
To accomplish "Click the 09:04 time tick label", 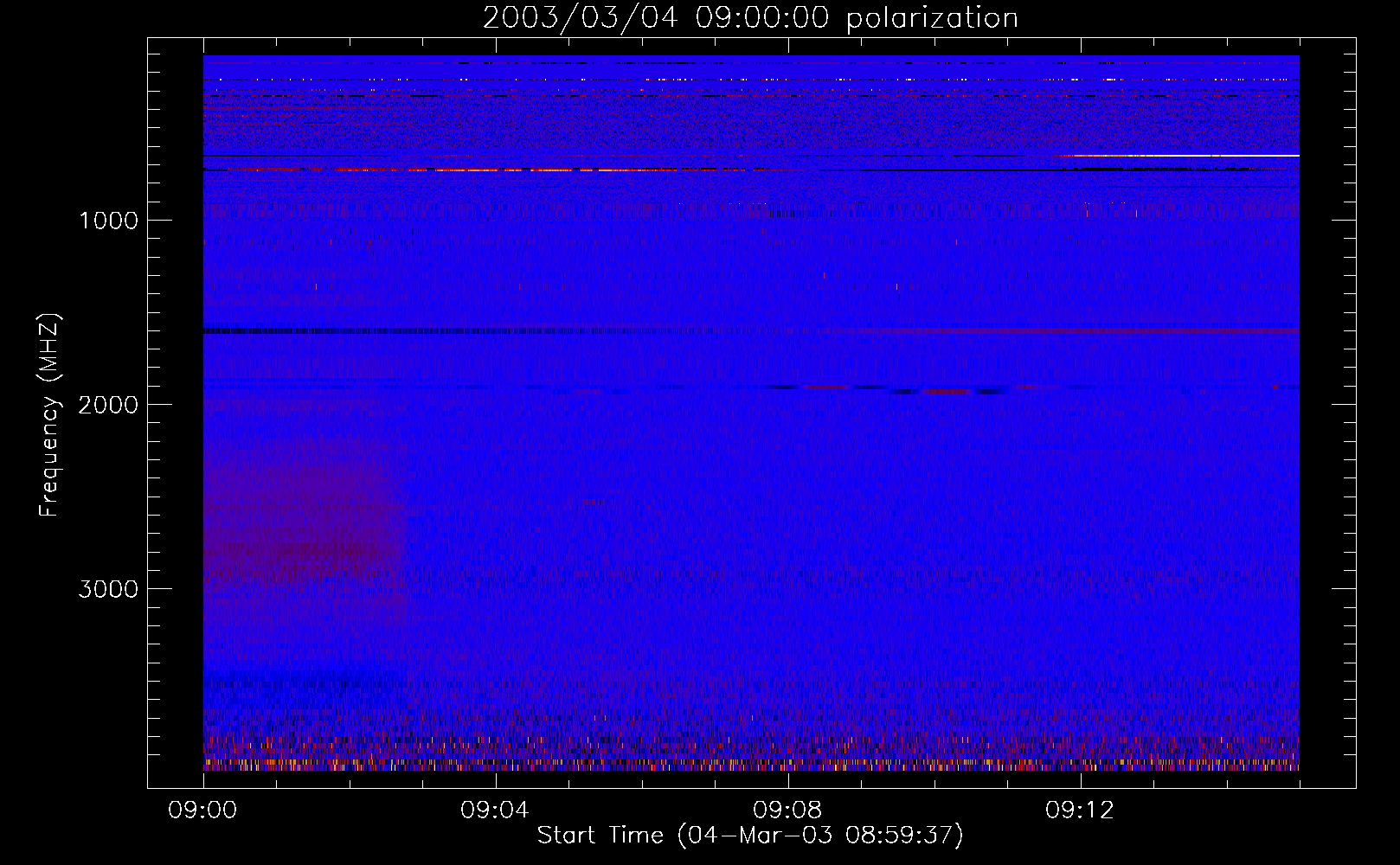I will (x=495, y=811).
